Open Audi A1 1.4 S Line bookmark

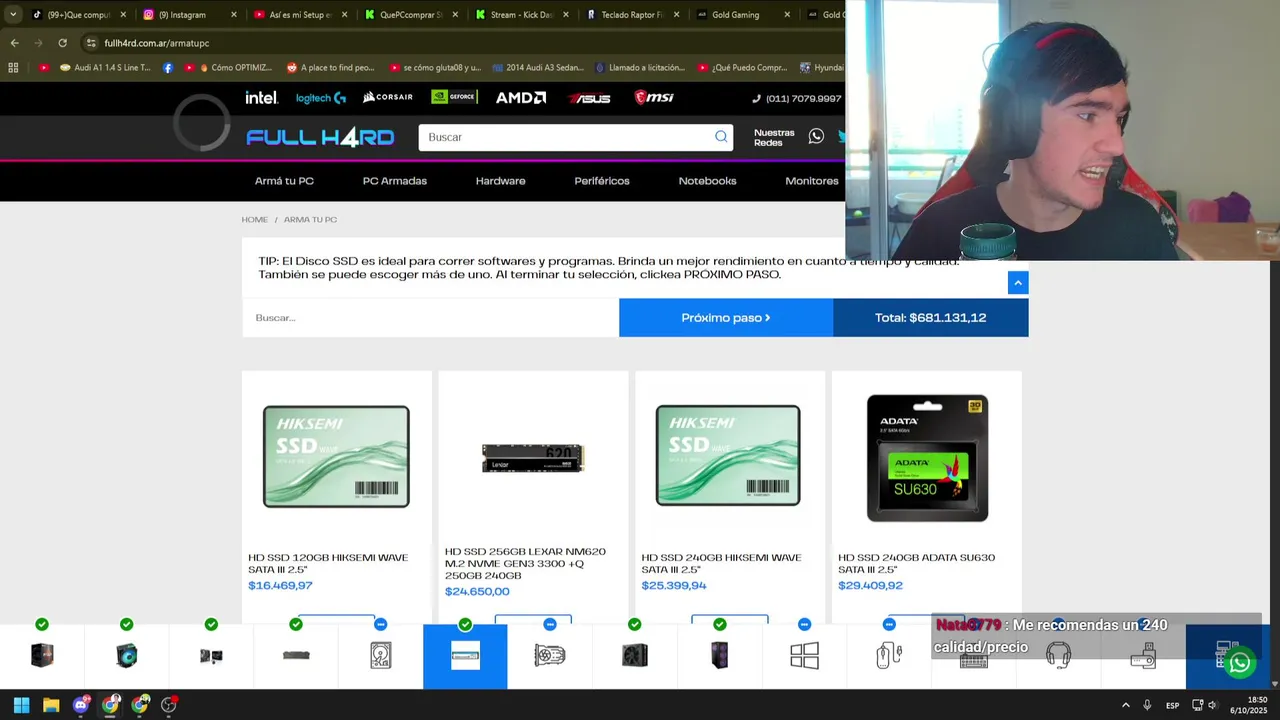[104, 68]
